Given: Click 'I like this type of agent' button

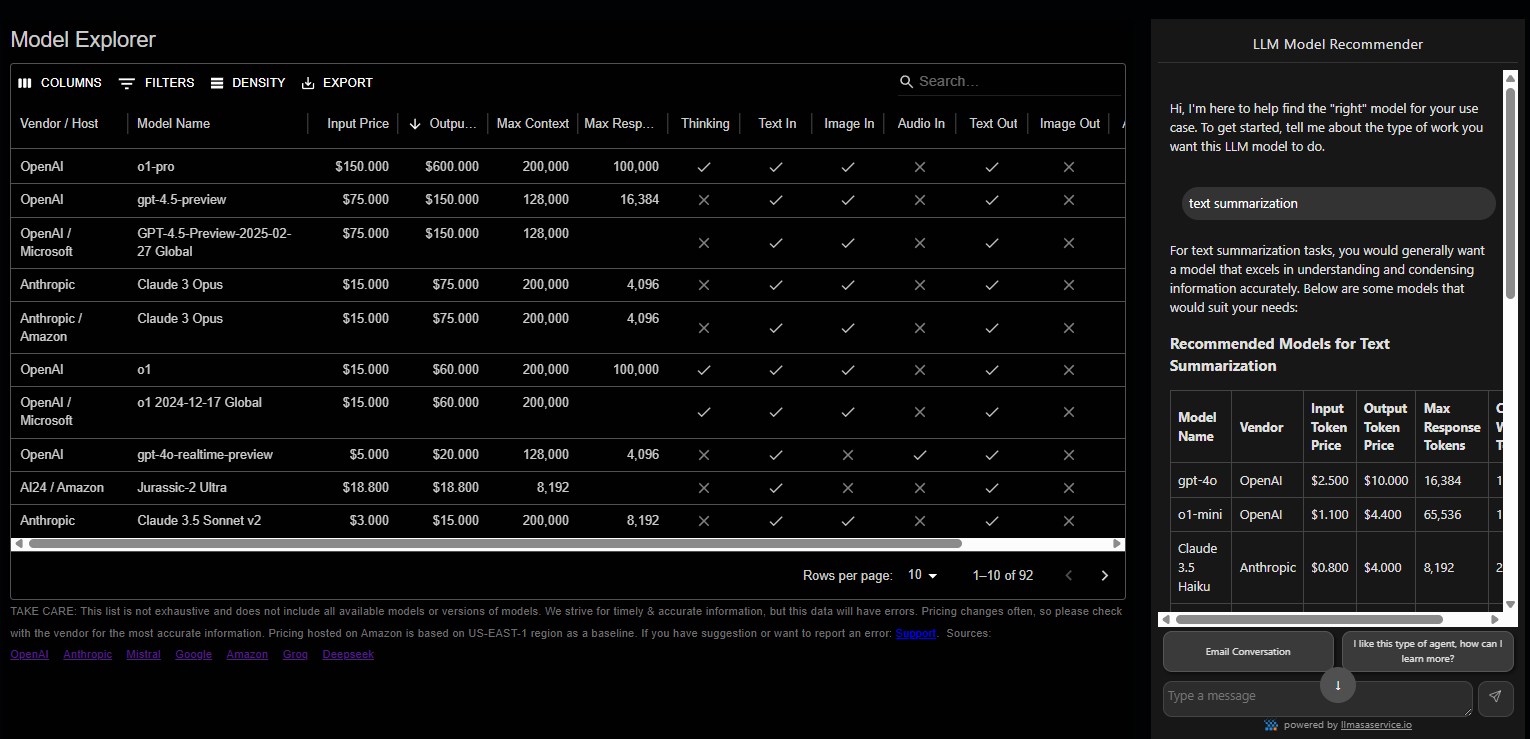Looking at the screenshot, I should [1427, 651].
